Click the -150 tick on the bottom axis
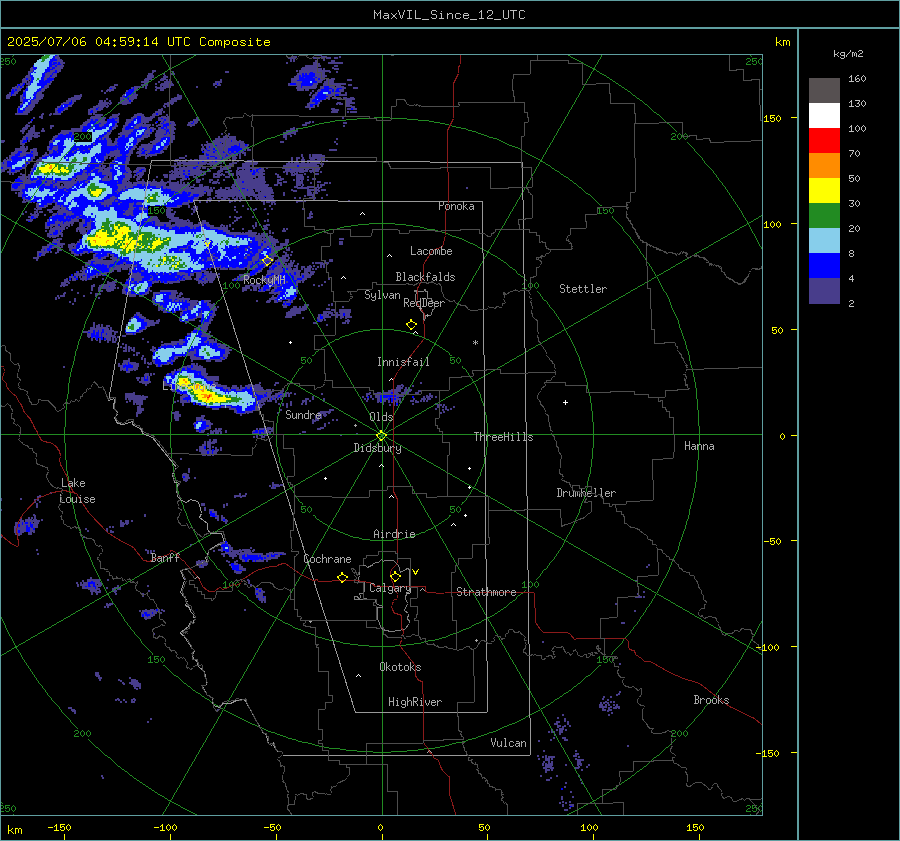This screenshot has width=900, height=841. [59, 828]
